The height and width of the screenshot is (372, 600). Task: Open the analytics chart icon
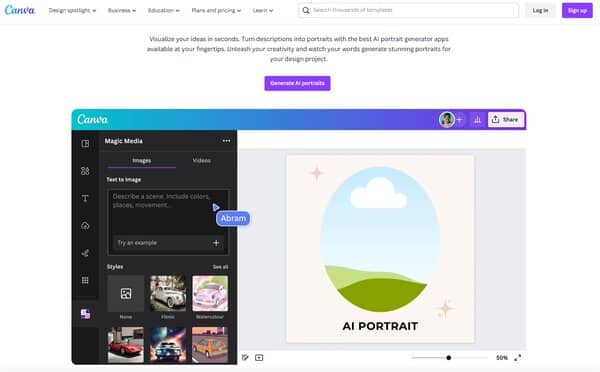point(477,120)
